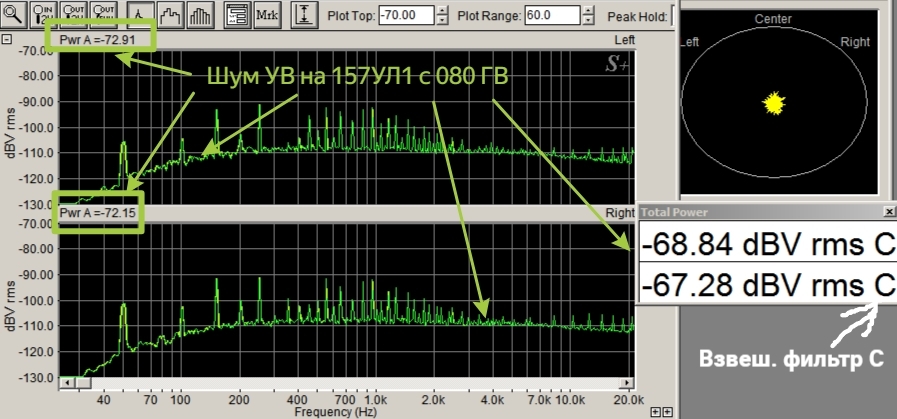Click the frequency scrollbar right arrow

point(628,382)
